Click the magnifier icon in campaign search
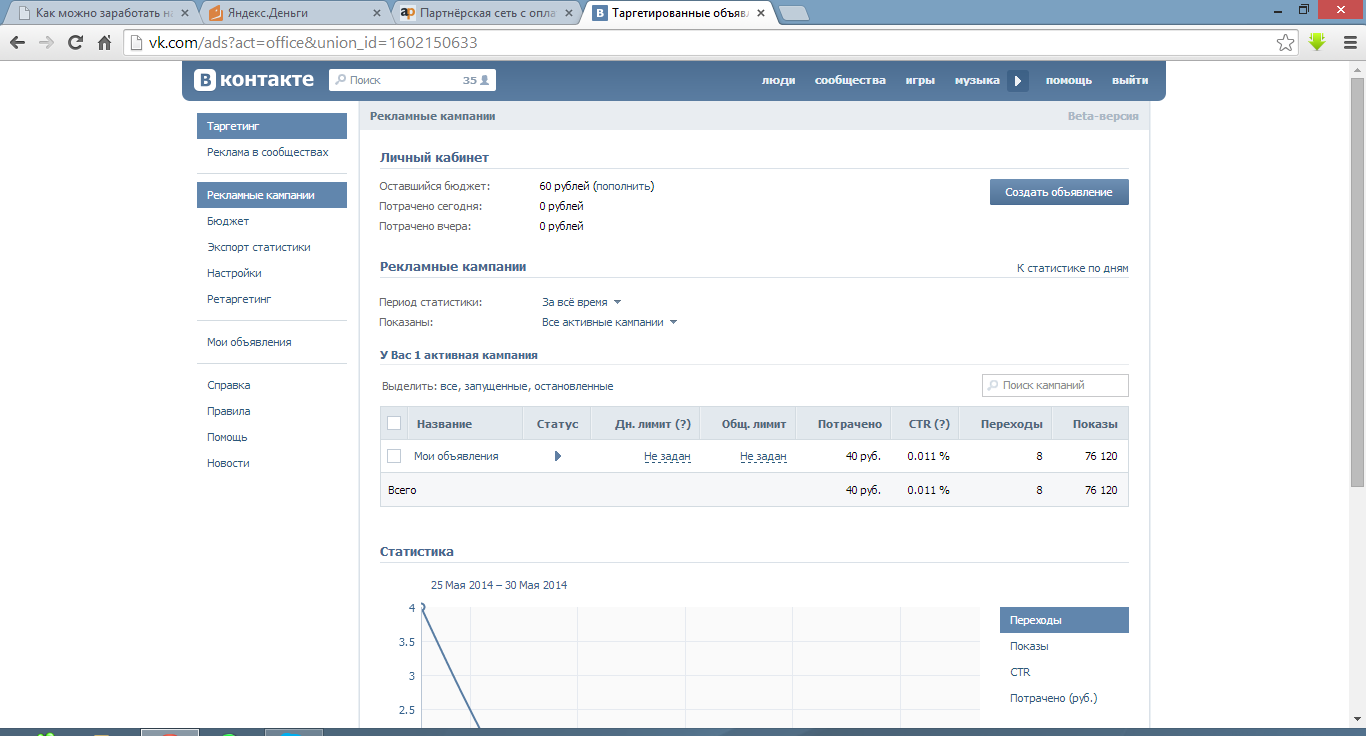This screenshot has width=1366, height=736. click(992, 385)
